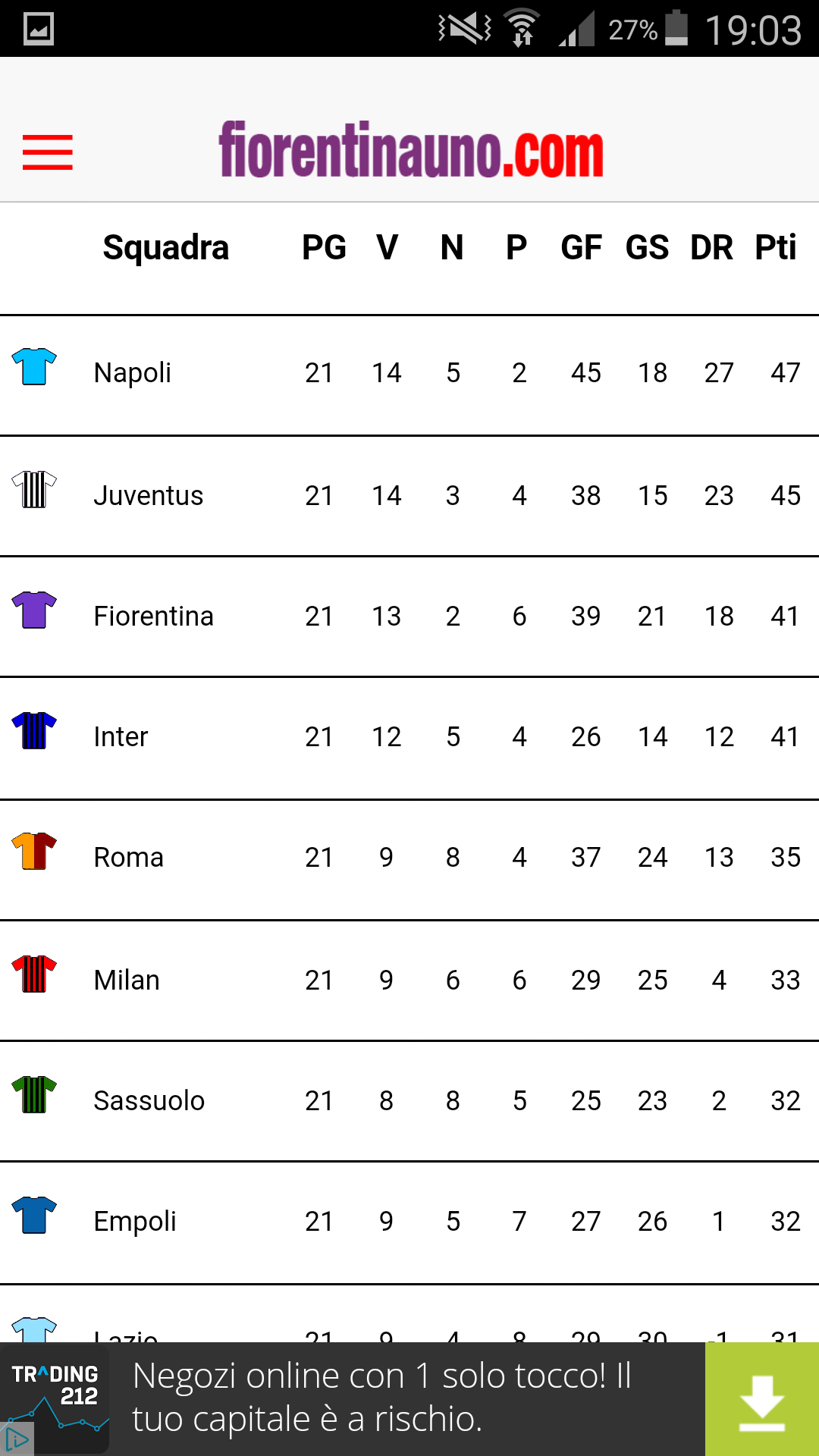Click the green download button in ad
This screenshot has height=1456, width=819.
(x=761, y=1400)
